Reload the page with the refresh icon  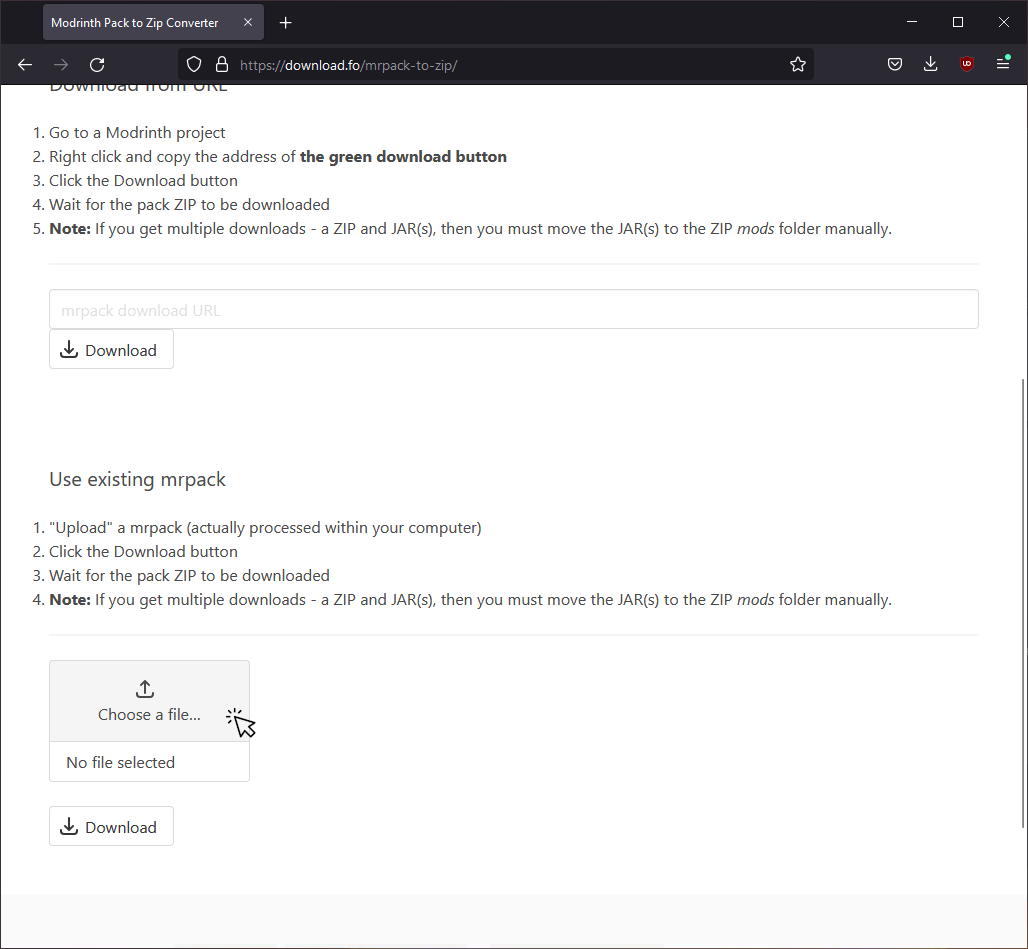coord(97,64)
